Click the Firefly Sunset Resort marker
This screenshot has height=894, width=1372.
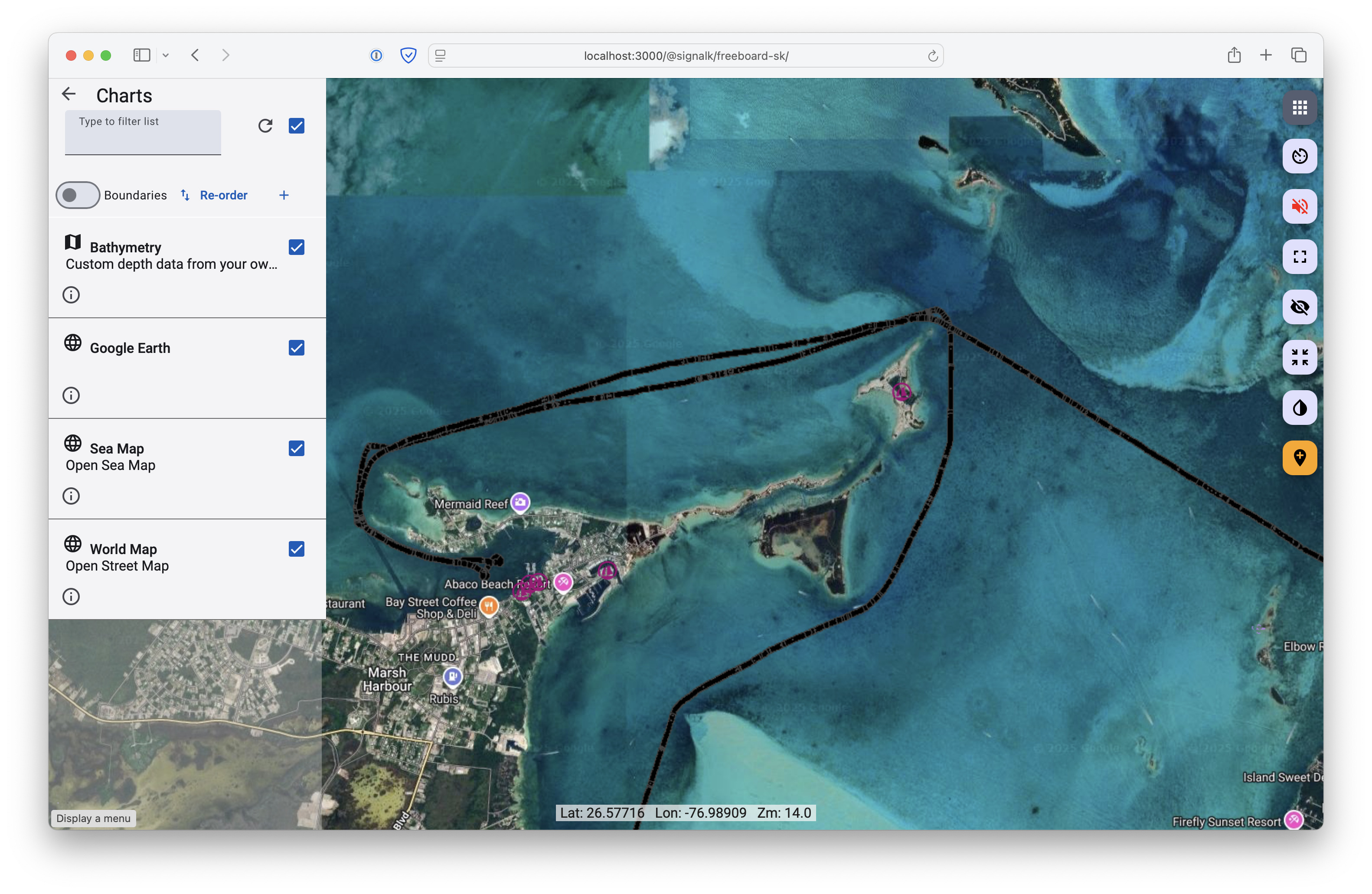[1294, 819]
